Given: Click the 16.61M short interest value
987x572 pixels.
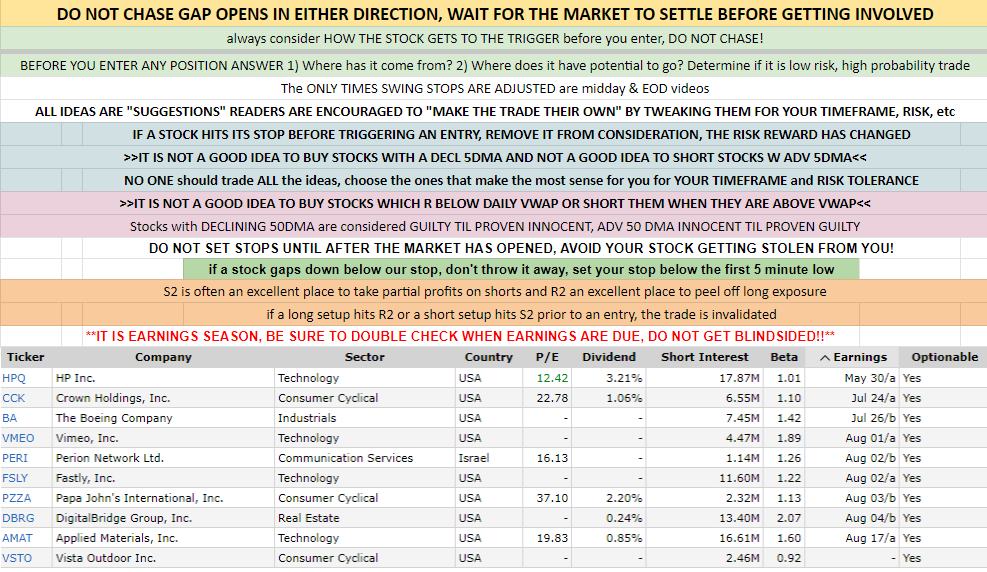Looking at the screenshot, I should pos(739,538).
